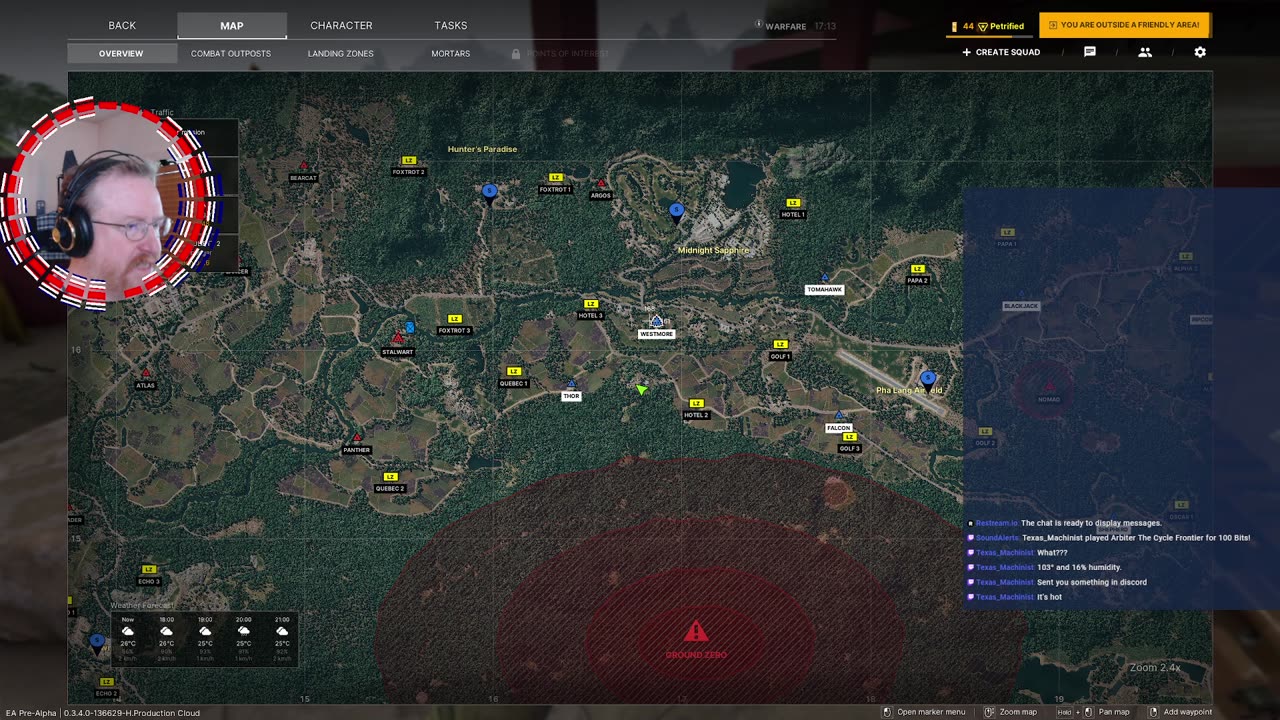
Task: Click the blue pin at Pha Lang Airfield
Action: click(928, 379)
